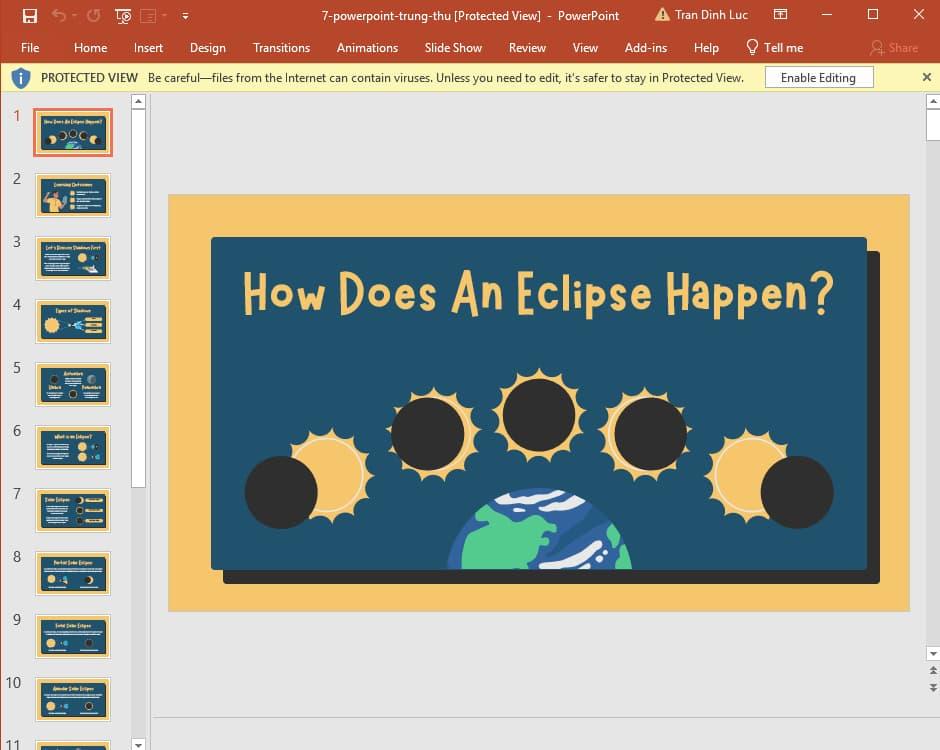Go to next slide using double-down arrow
940x750 pixels.
pos(932,688)
